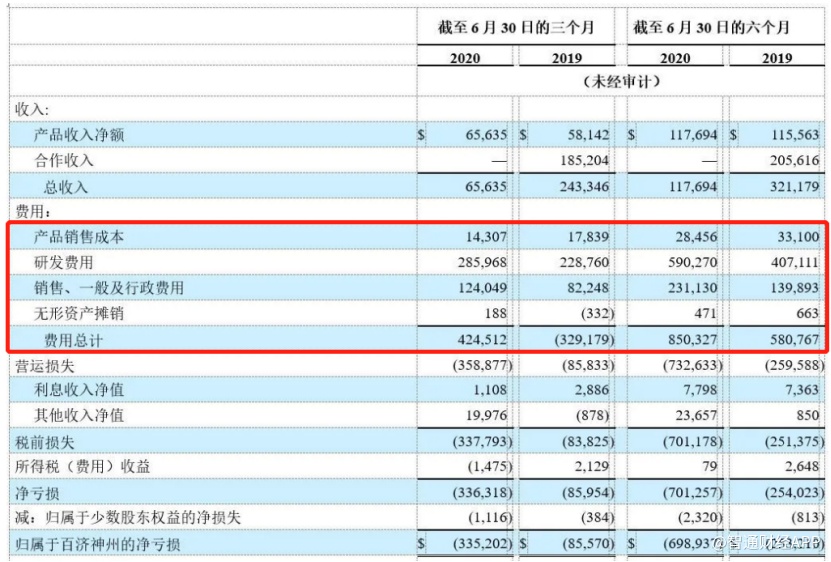Select the 销售、一般及行政费用 row label

pos(108,288)
